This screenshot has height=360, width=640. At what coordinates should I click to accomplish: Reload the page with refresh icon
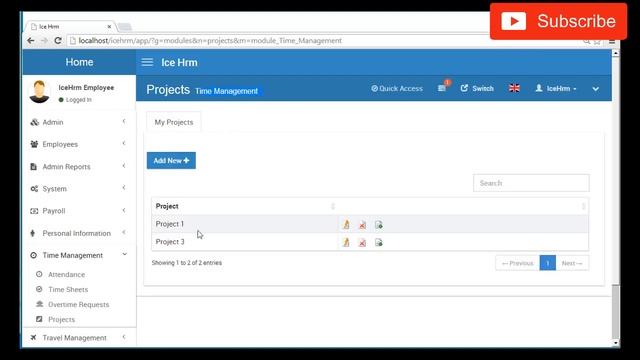pos(58,40)
